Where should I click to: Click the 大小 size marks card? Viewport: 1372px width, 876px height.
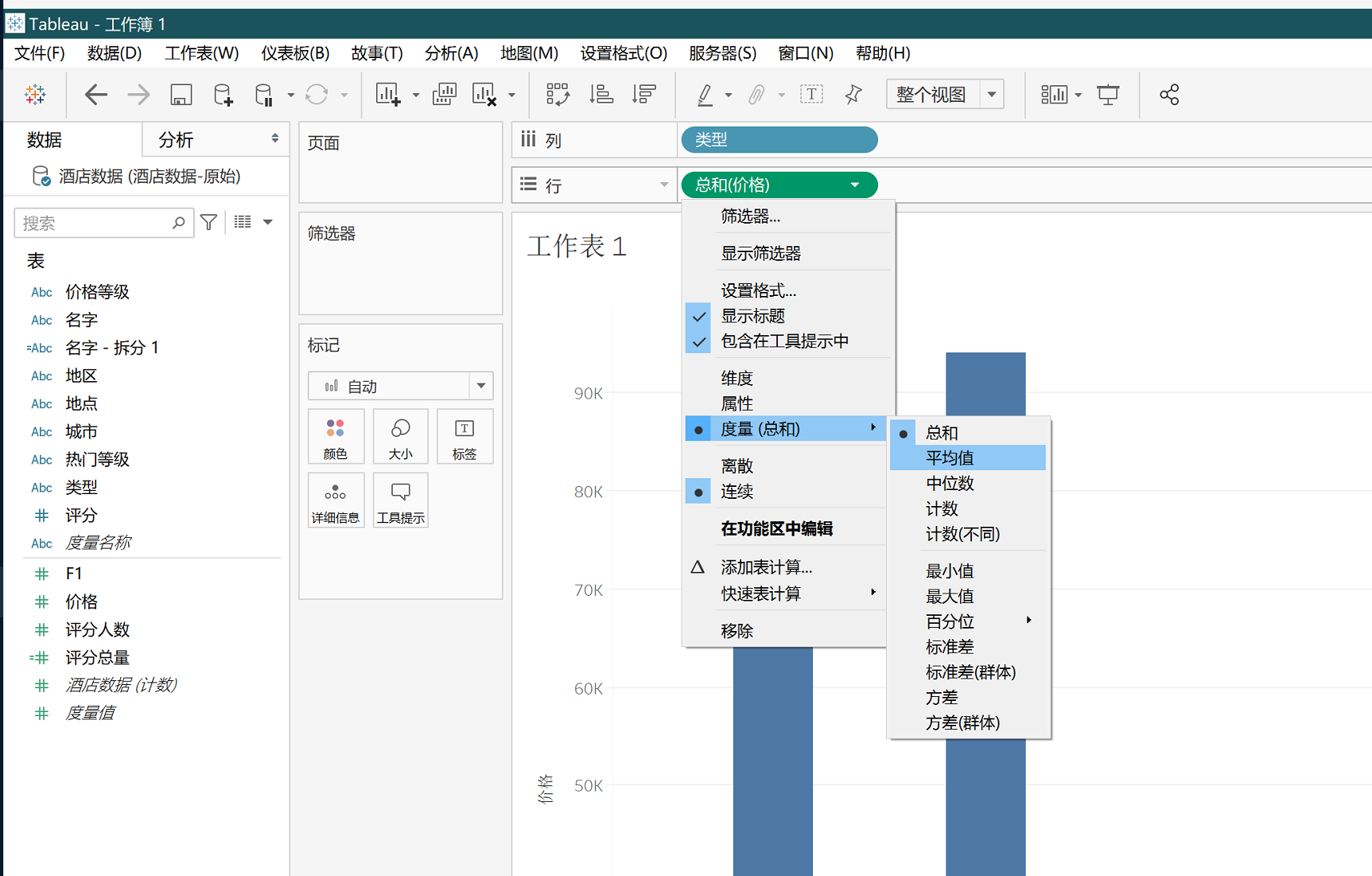click(401, 437)
